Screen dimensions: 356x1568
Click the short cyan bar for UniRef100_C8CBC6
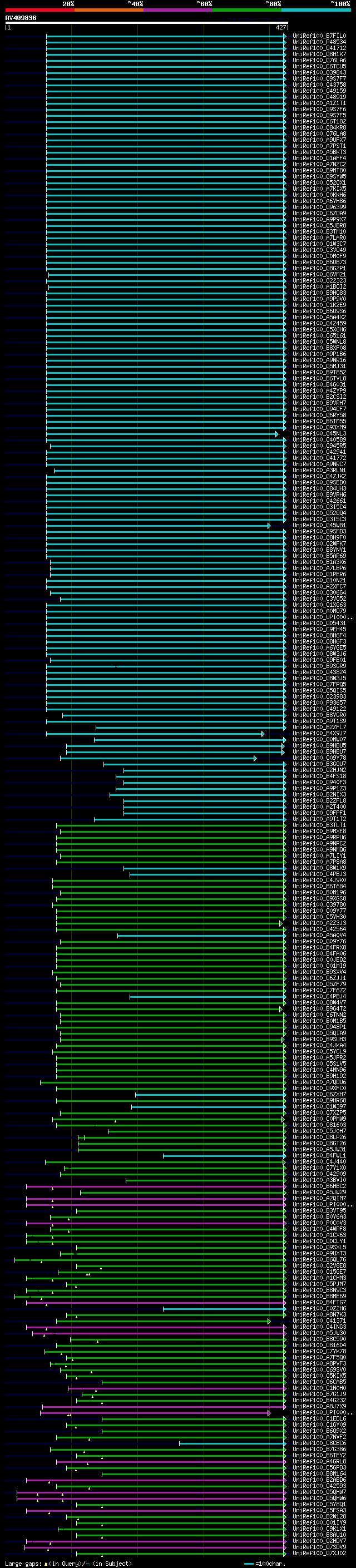click(232, 1443)
